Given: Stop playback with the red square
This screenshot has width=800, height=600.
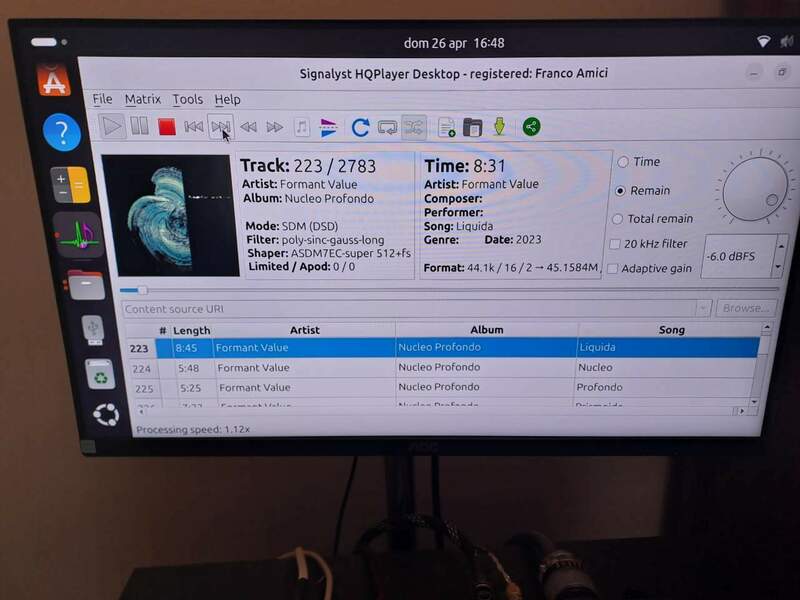Looking at the screenshot, I should coord(166,127).
